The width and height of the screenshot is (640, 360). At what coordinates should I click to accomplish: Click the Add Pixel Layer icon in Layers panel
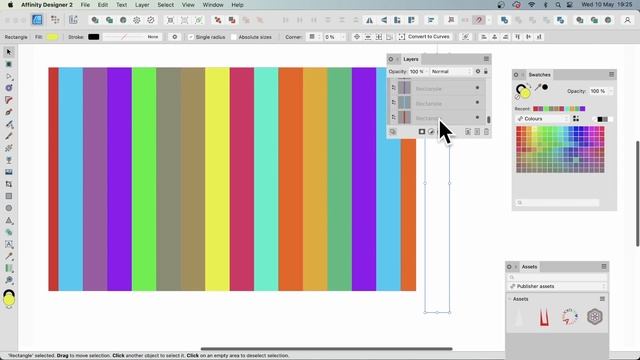[x=477, y=131]
